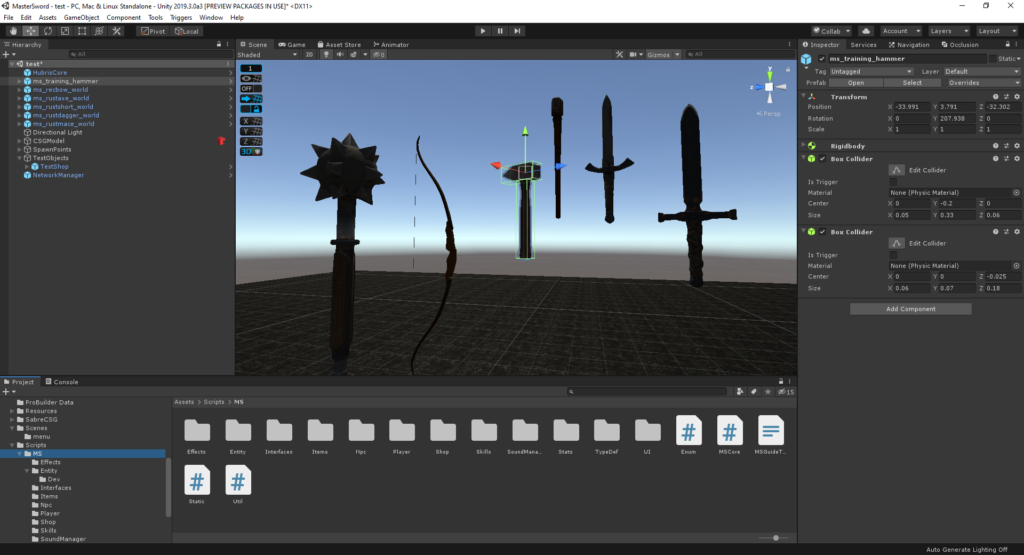Toggle first Box Collider enabled checkbox
The height and width of the screenshot is (555, 1024).
coord(823,159)
